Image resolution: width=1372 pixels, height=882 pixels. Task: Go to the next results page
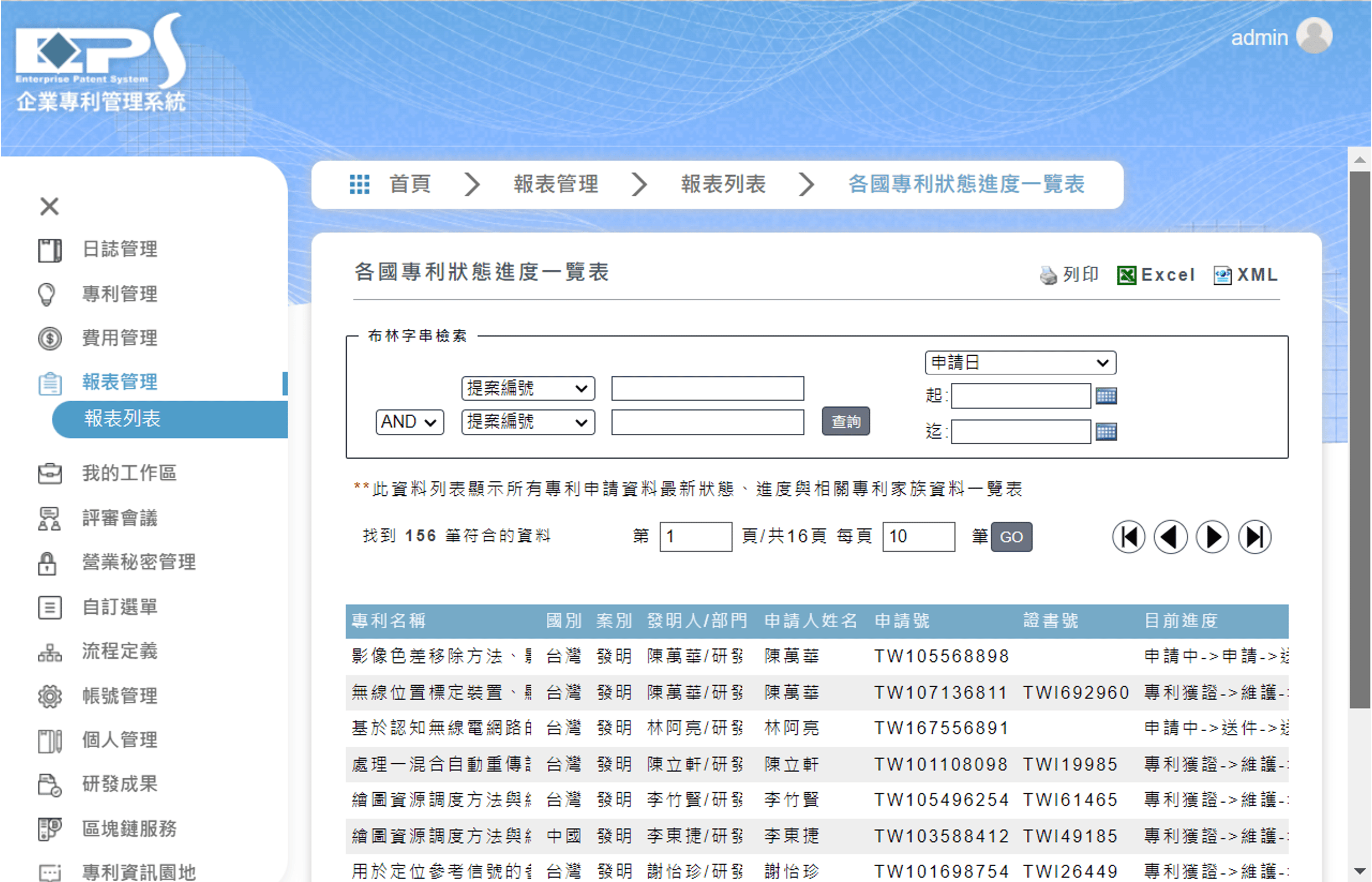tap(1212, 537)
